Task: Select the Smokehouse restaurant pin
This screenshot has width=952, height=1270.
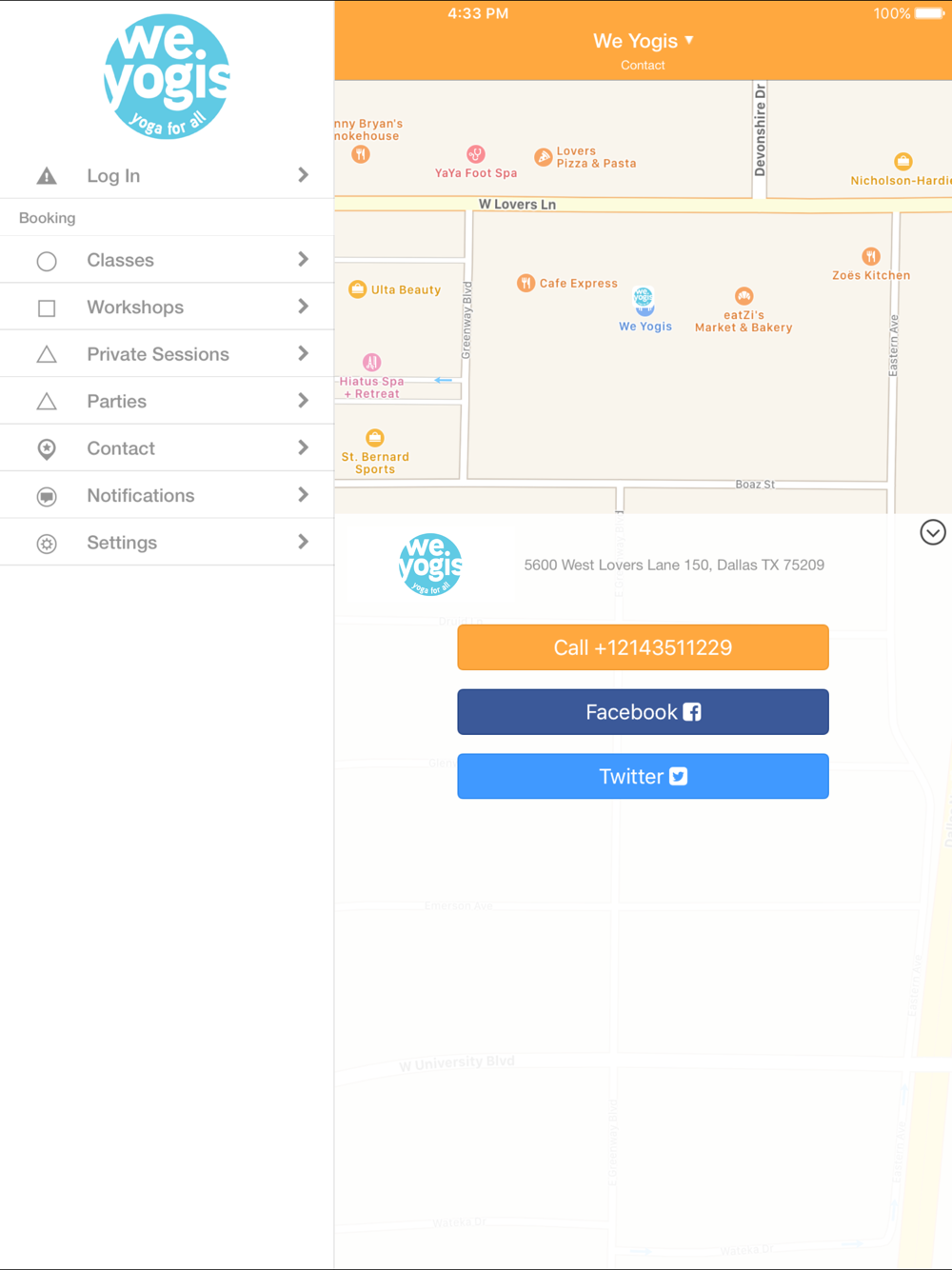Action: tap(361, 154)
